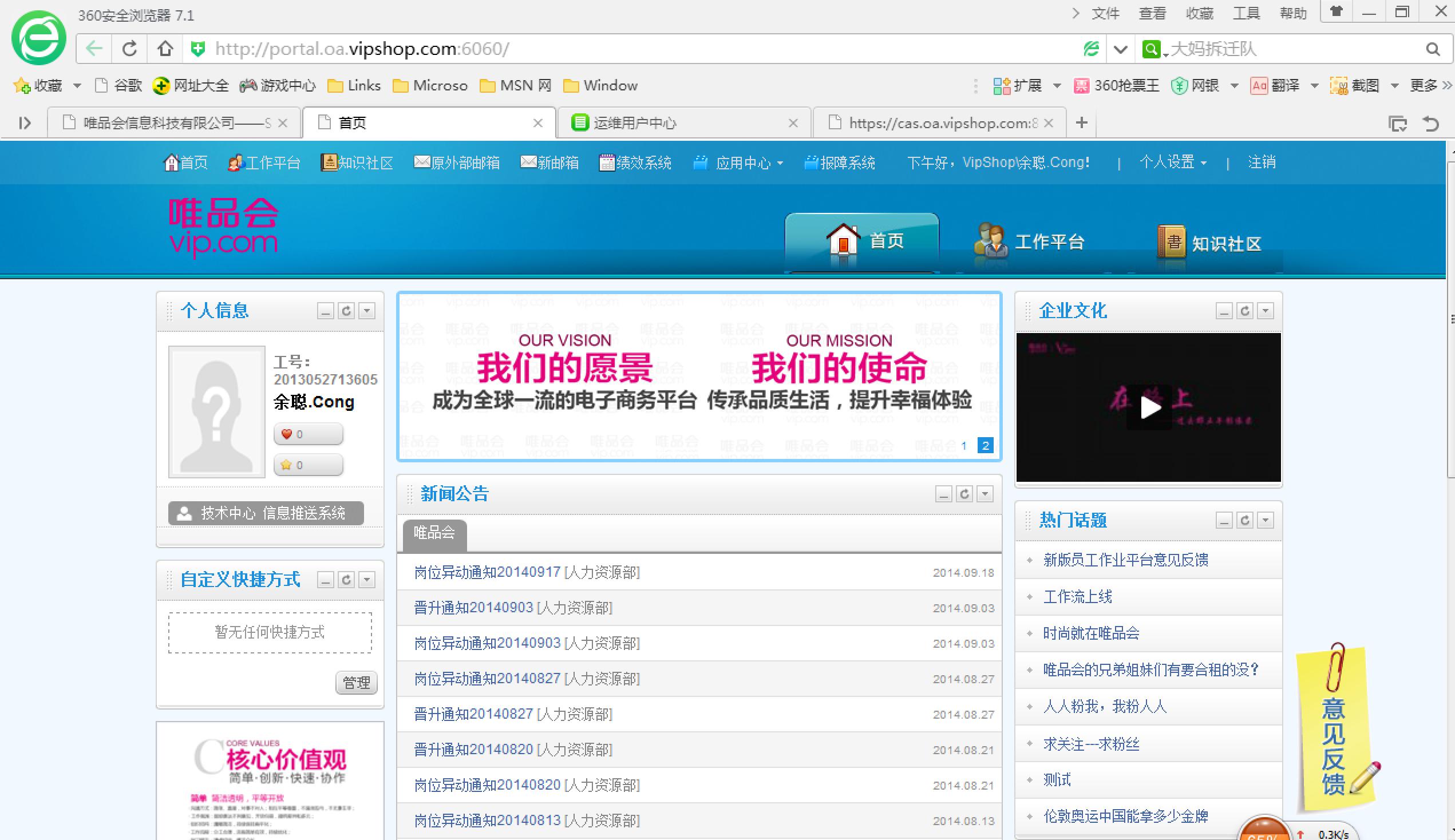Play the 企业文化 video

(1150, 407)
